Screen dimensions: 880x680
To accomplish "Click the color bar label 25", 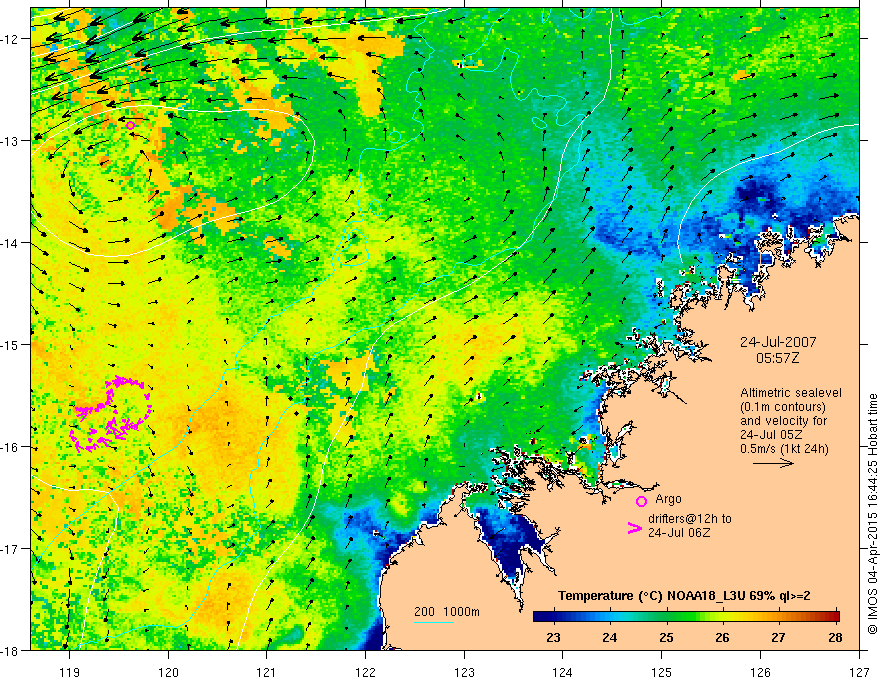I will pos(666,637).
